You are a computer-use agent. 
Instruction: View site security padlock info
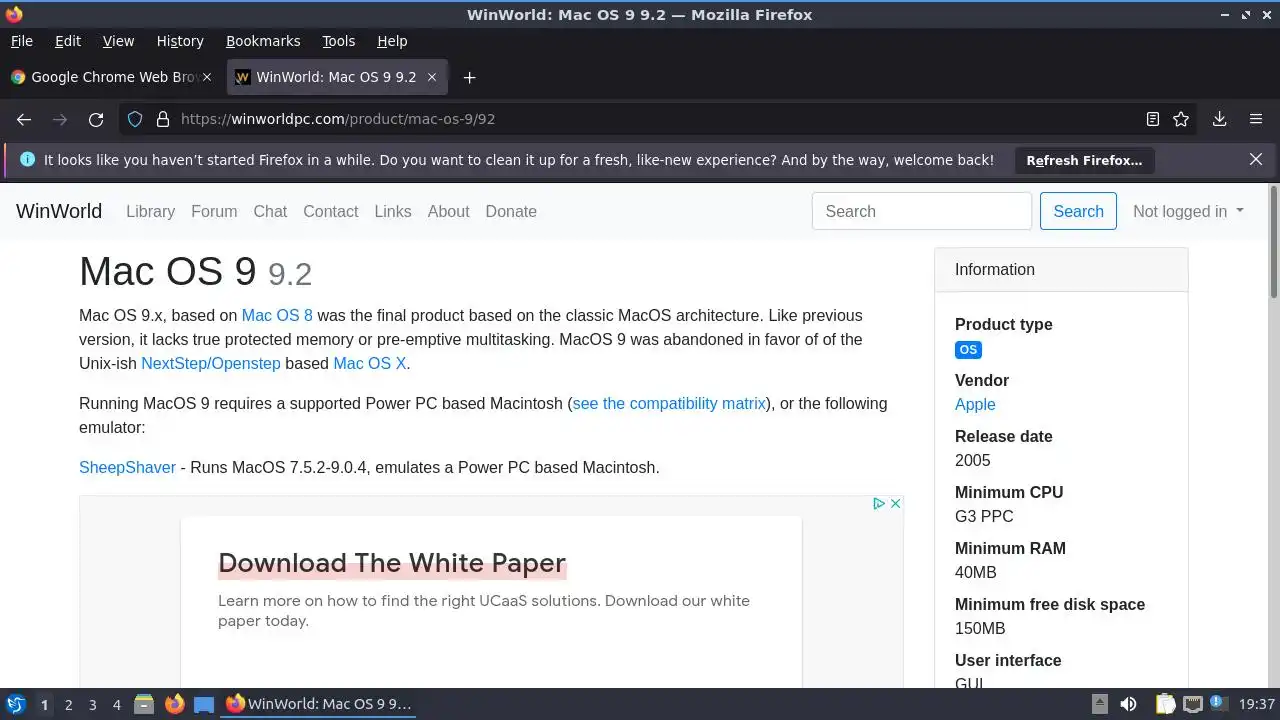[163, 119]
